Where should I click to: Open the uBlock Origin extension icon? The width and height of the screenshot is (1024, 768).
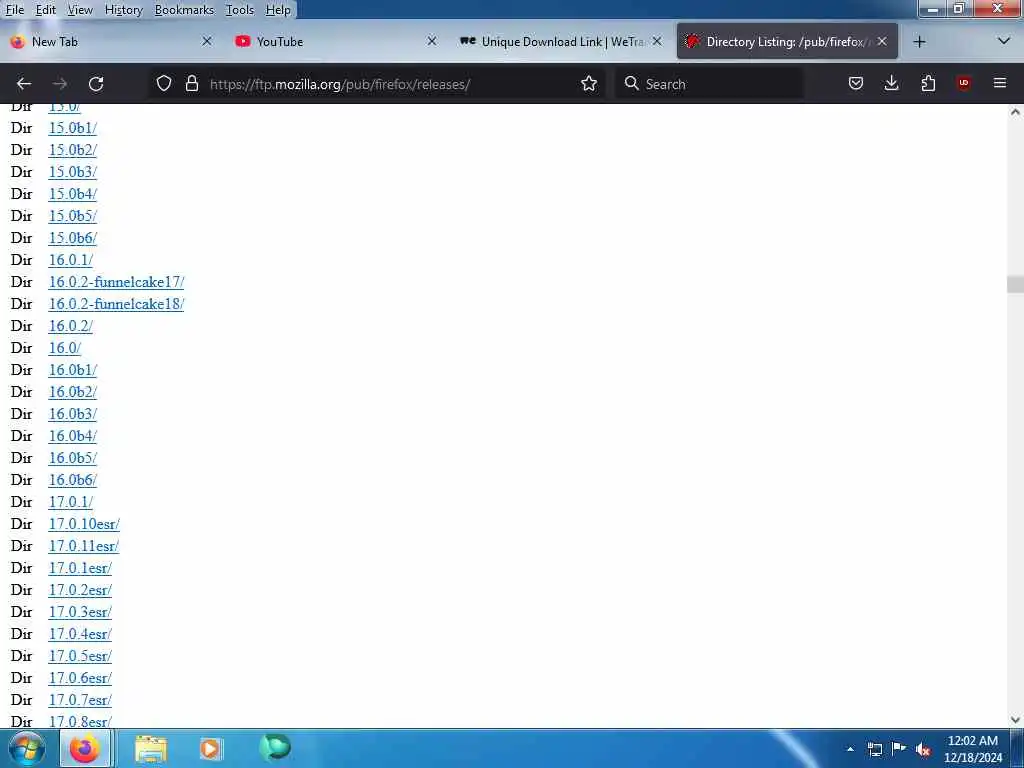(963, 84)
